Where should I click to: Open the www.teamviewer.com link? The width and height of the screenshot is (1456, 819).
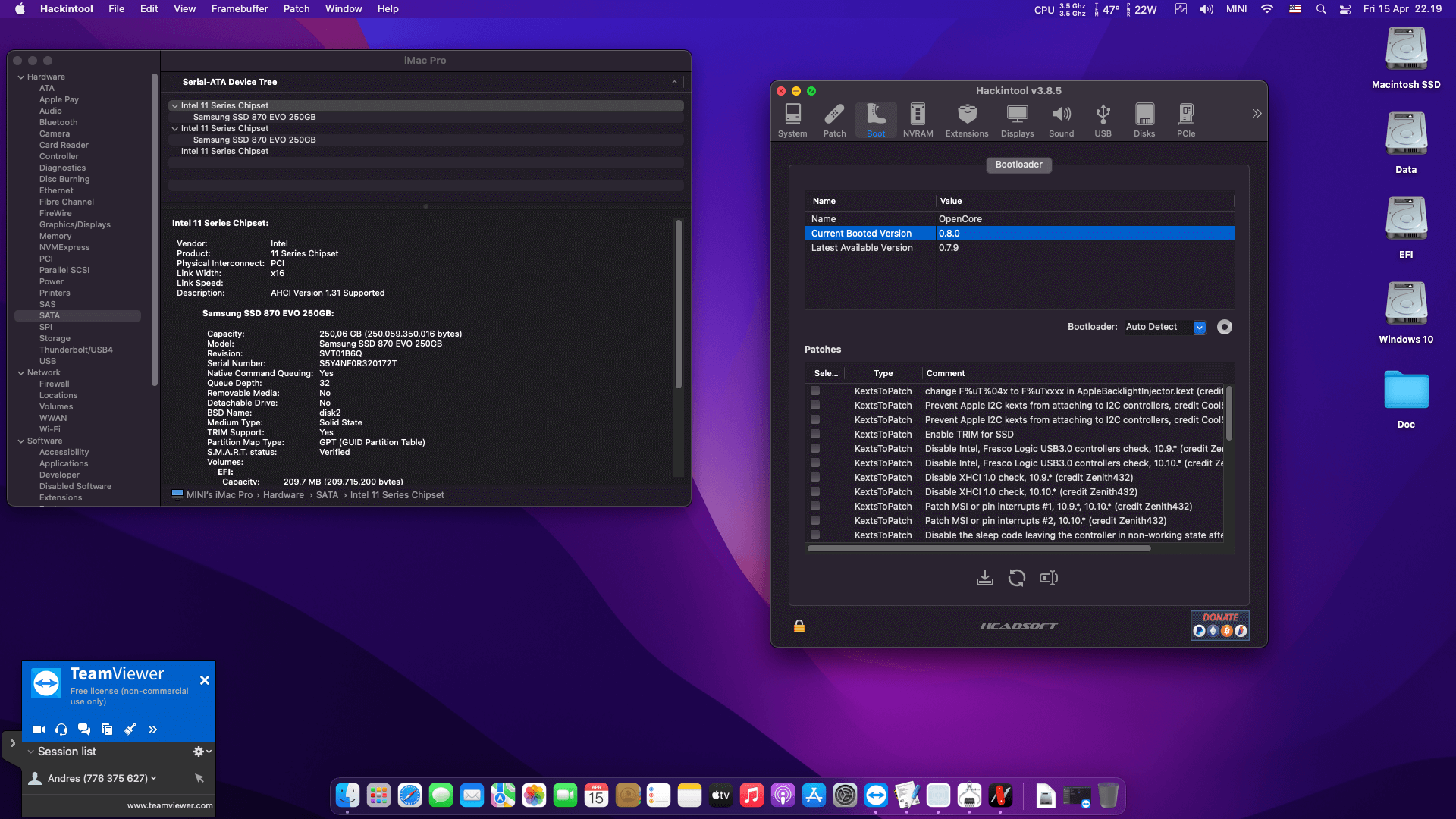coord(170,805)
